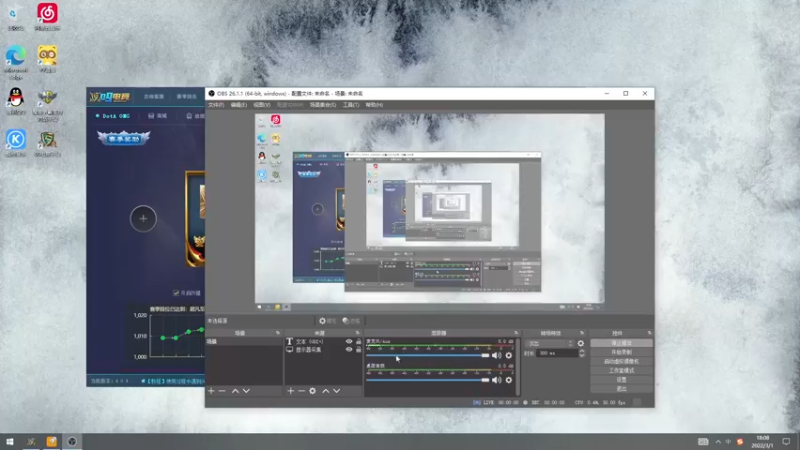Open scene transition properties gear
The image size is (800, 450).
[x=581, y=343]
